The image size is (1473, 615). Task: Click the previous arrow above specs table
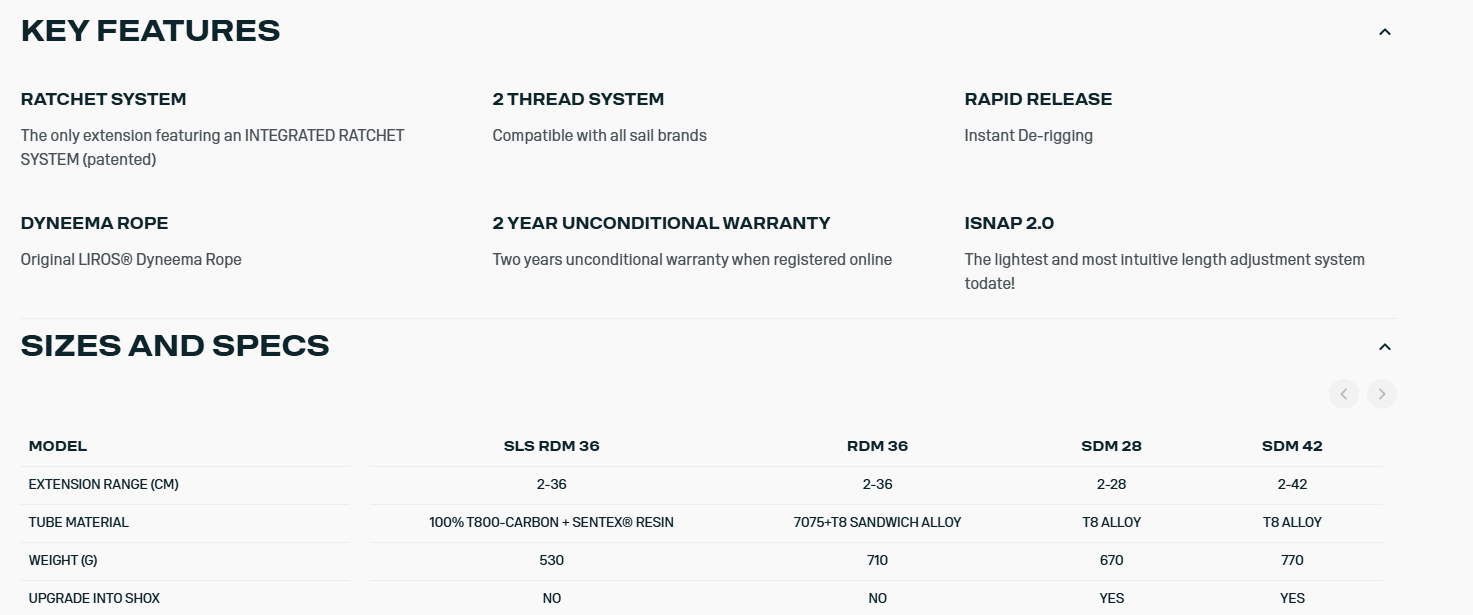pos(1343,394)
